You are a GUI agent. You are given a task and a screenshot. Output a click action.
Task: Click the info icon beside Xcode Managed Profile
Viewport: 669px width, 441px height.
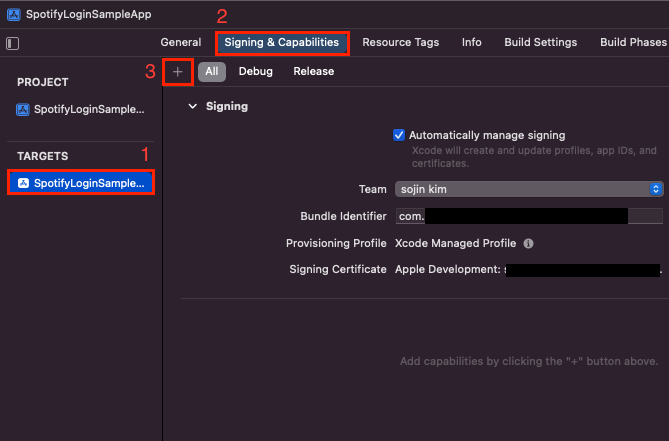point(528,244)
